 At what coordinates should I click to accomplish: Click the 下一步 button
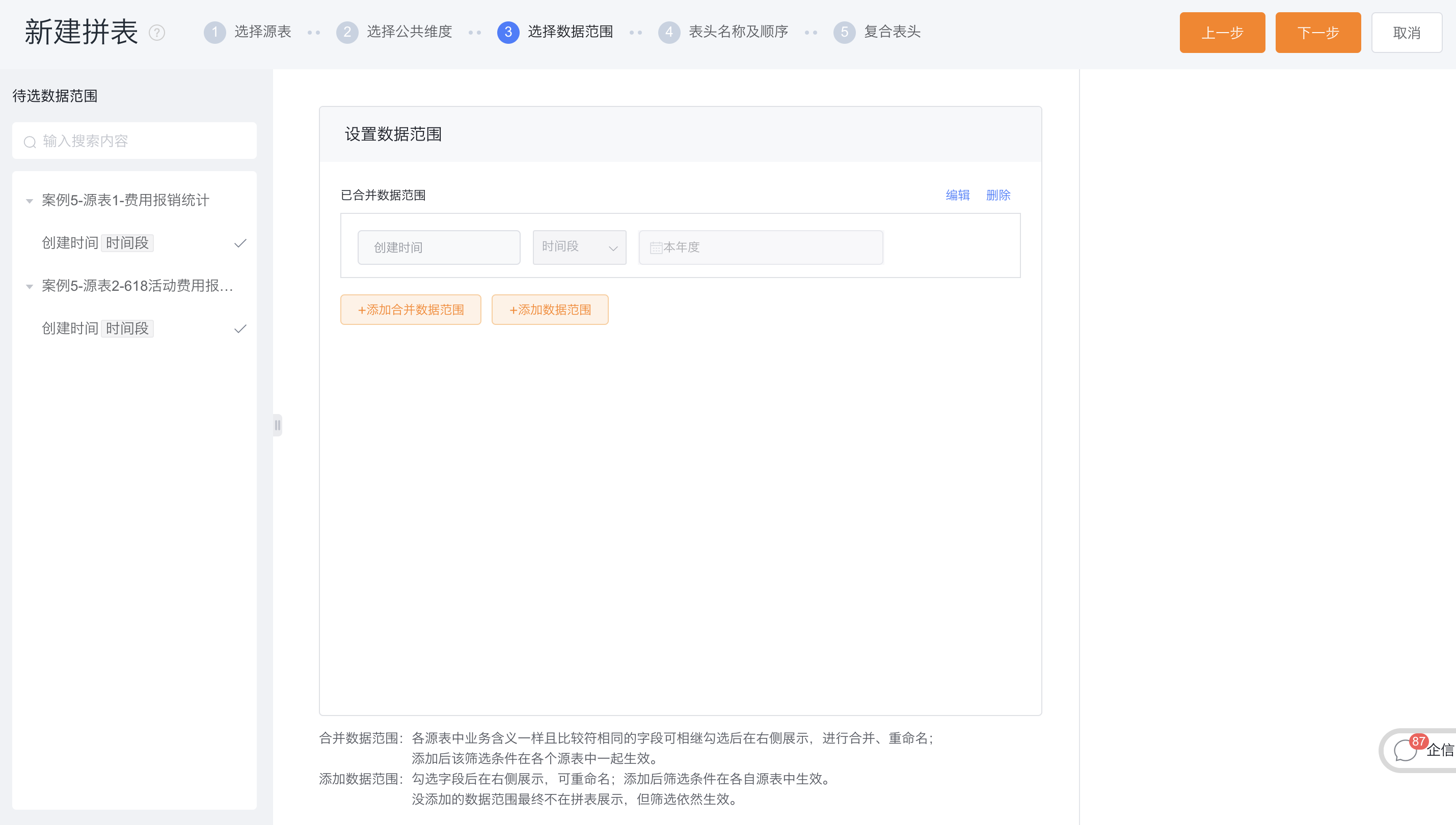click(x=1318, y=32)
